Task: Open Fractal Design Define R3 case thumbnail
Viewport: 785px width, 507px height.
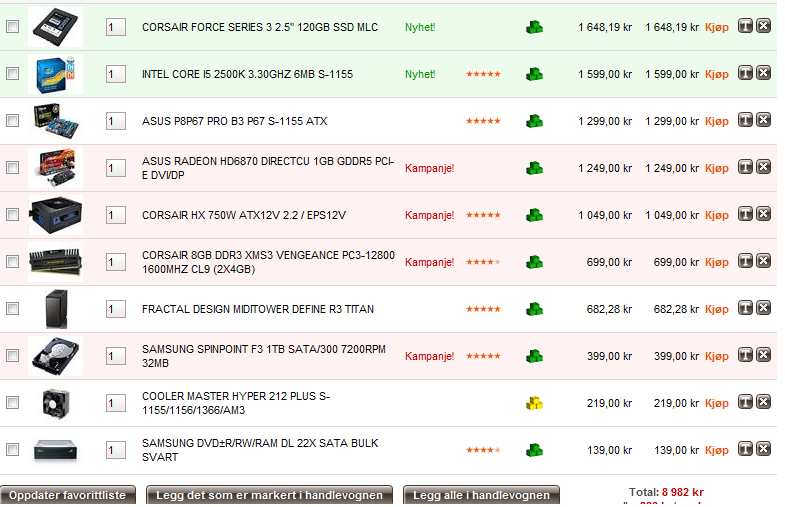Action: [x=56, y=309]
